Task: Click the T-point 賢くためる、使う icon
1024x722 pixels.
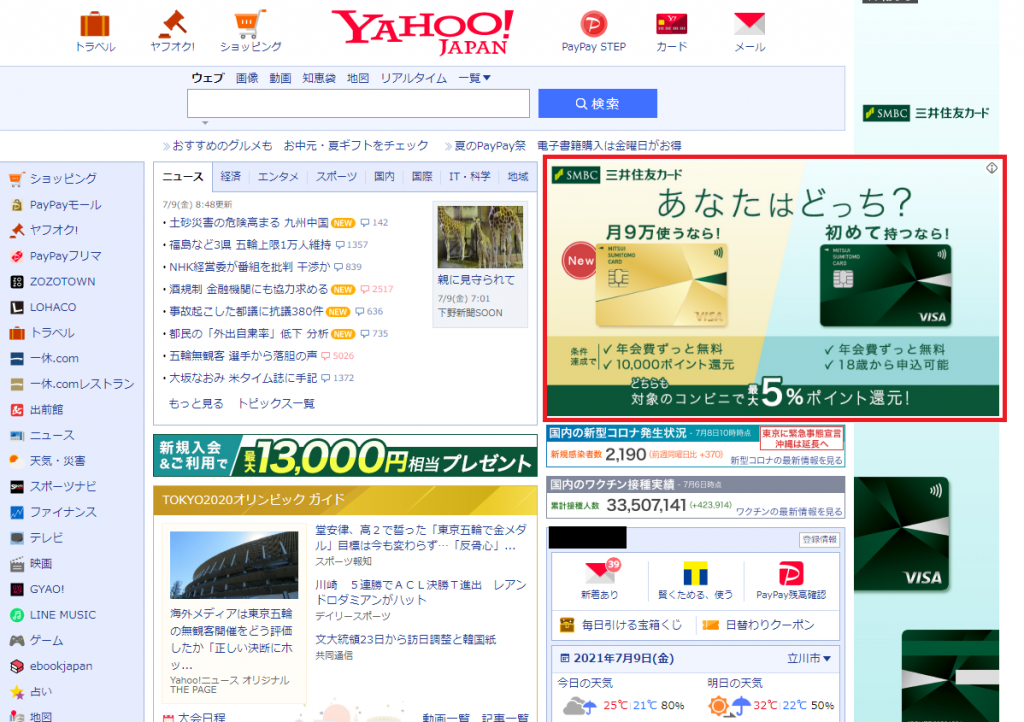Action: point(696,573)
